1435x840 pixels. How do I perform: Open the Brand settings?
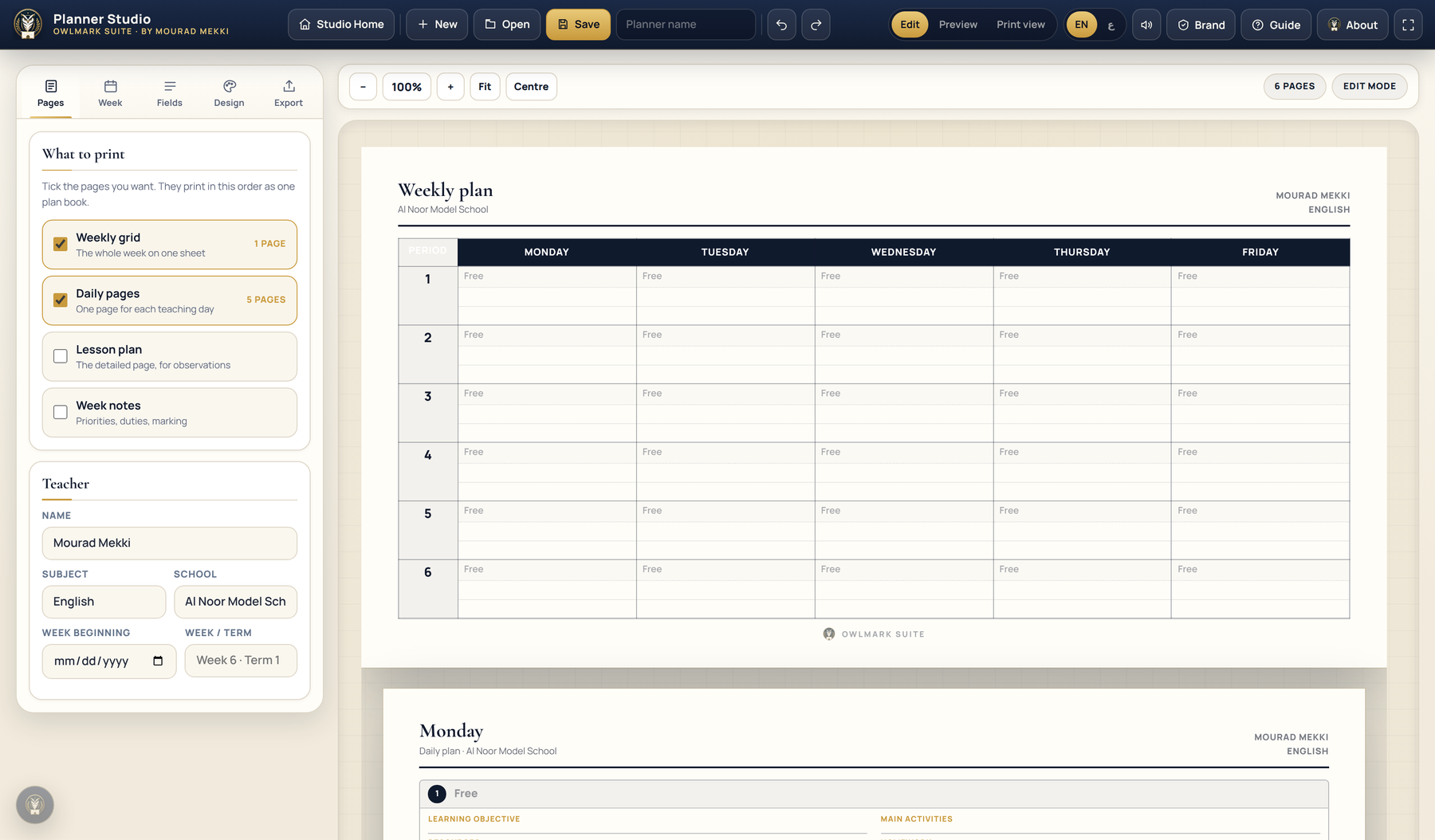[x=1201, y=25]
